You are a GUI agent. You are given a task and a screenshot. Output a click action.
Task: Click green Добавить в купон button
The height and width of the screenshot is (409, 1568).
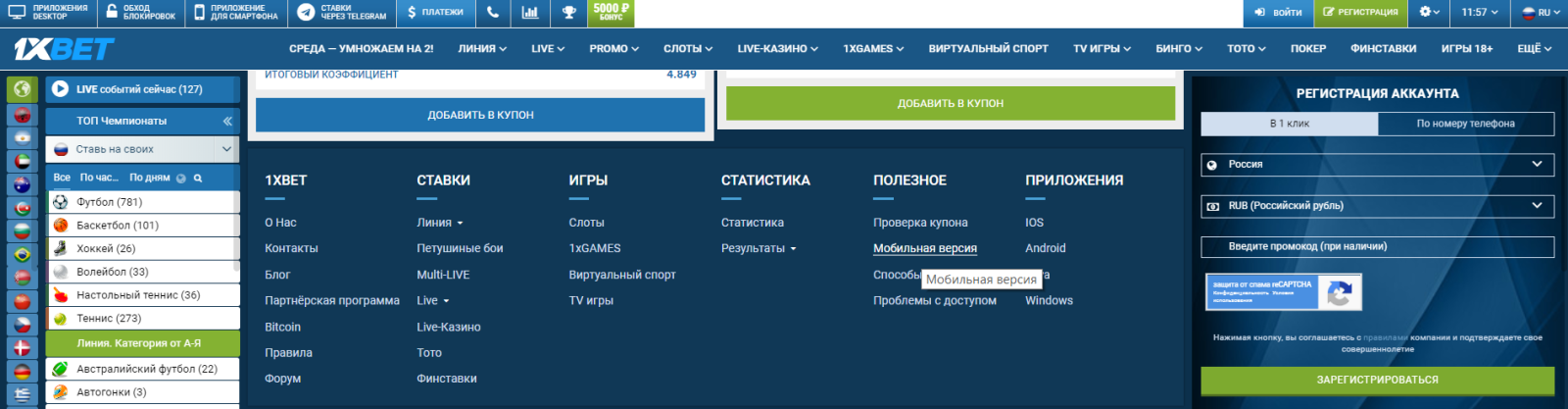tap(951, 103)
